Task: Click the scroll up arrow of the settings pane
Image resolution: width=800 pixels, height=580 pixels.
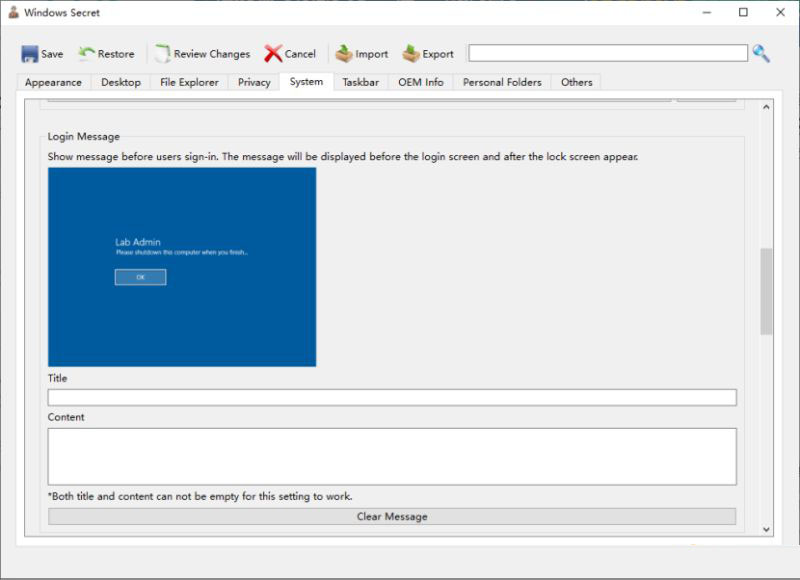Action: click(766, 107)
